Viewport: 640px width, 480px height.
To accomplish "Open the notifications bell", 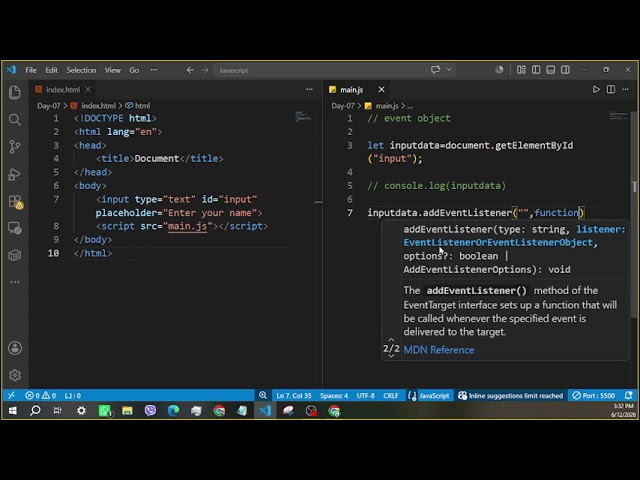I will coord(629,395).
